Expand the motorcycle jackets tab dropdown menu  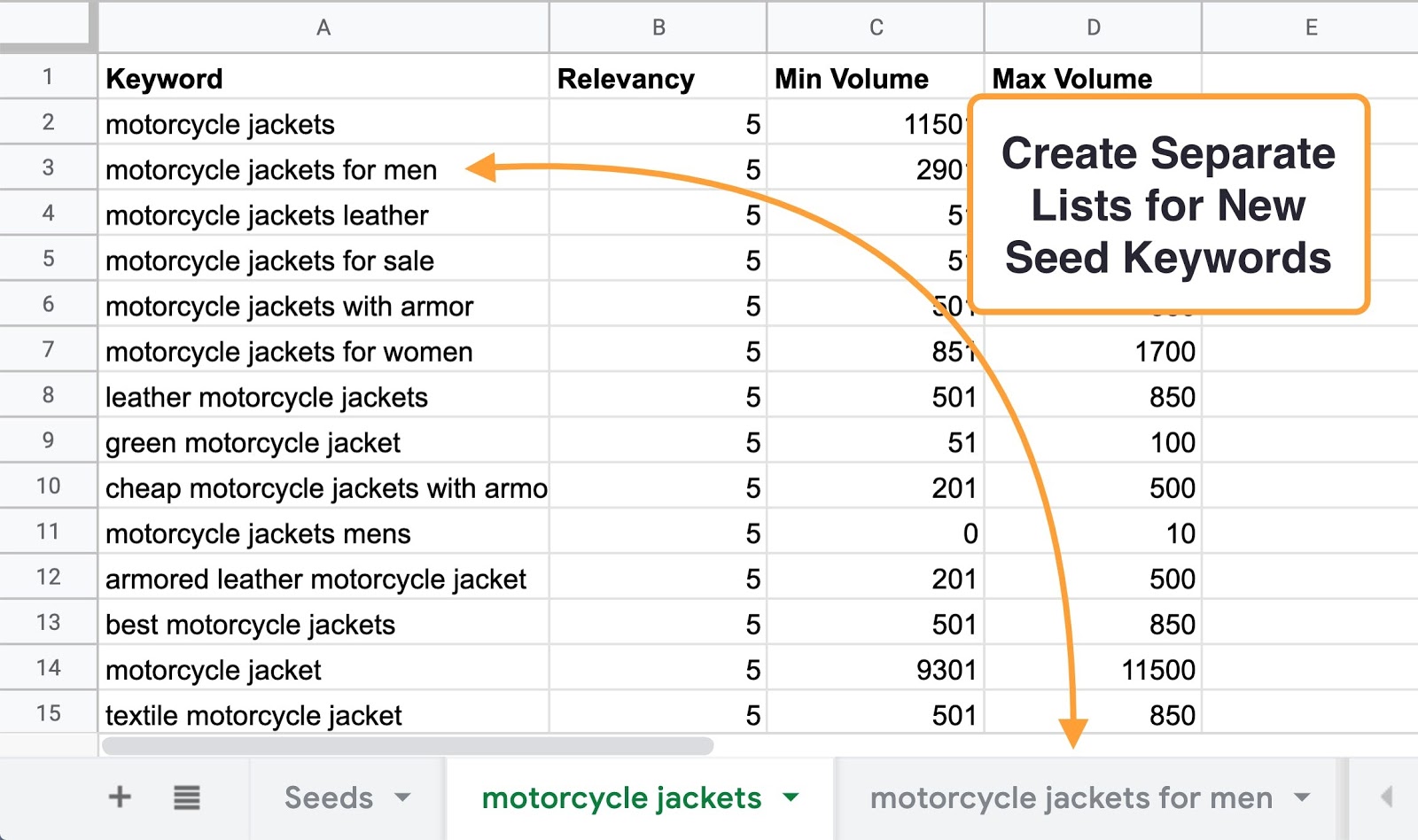[x=791, y=797]
